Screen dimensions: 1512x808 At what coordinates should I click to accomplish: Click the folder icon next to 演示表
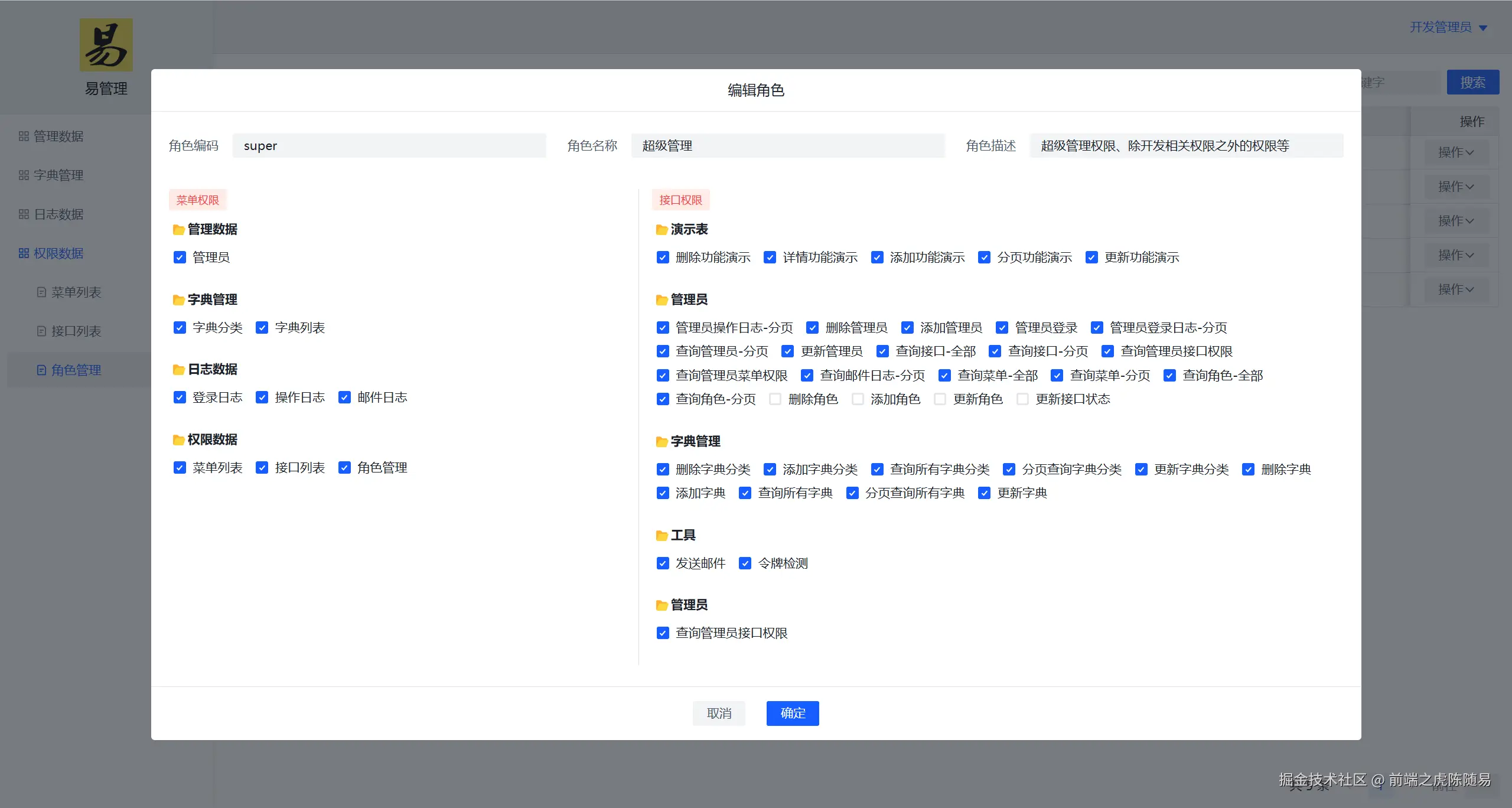661,229
